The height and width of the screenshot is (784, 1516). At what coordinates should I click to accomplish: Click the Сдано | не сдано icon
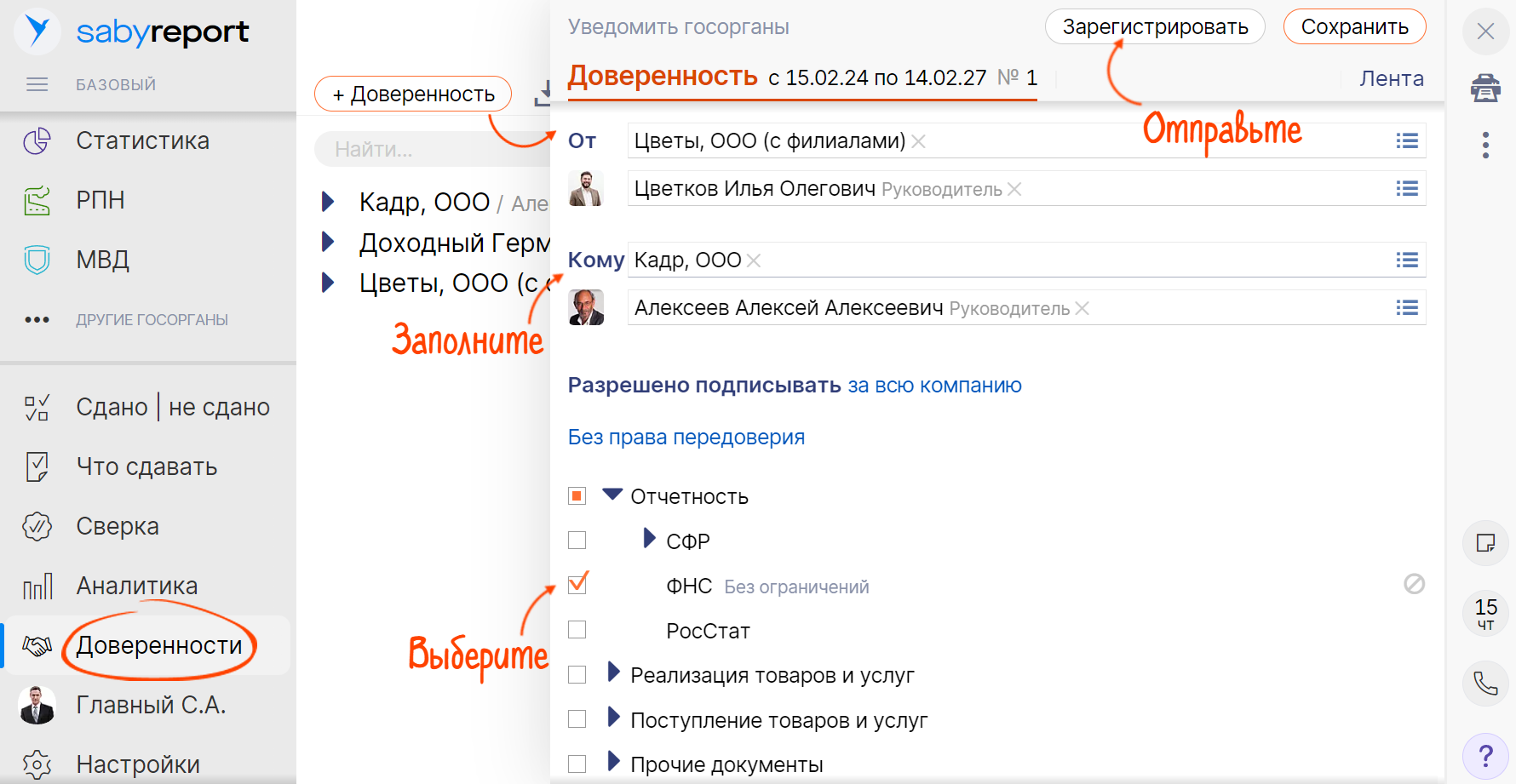pyautogui.click(x=37, y=408)
